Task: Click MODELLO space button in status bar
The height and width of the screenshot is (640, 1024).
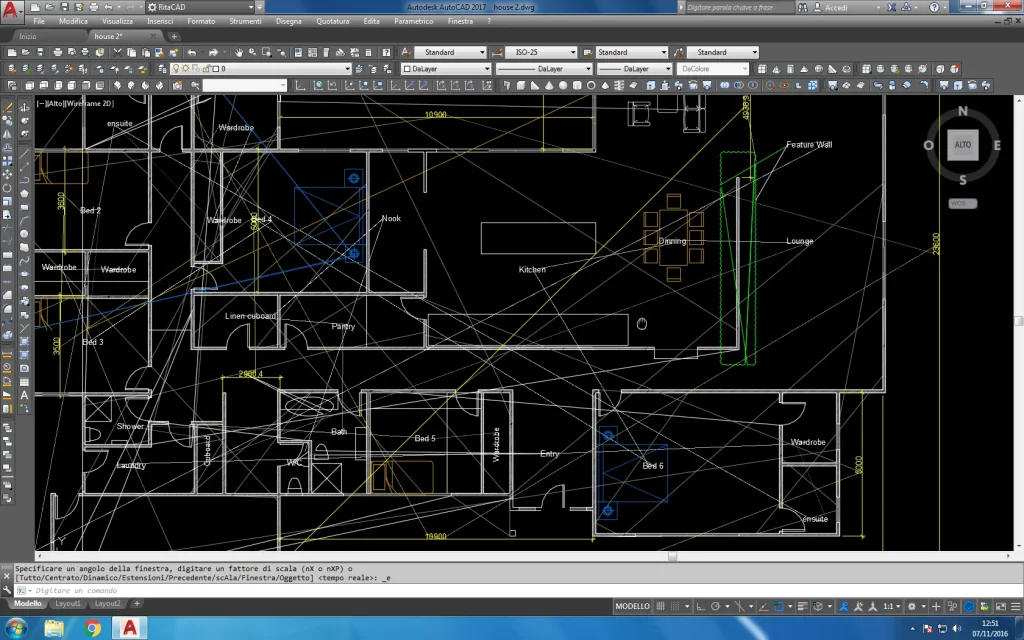Action: [632, 606]
